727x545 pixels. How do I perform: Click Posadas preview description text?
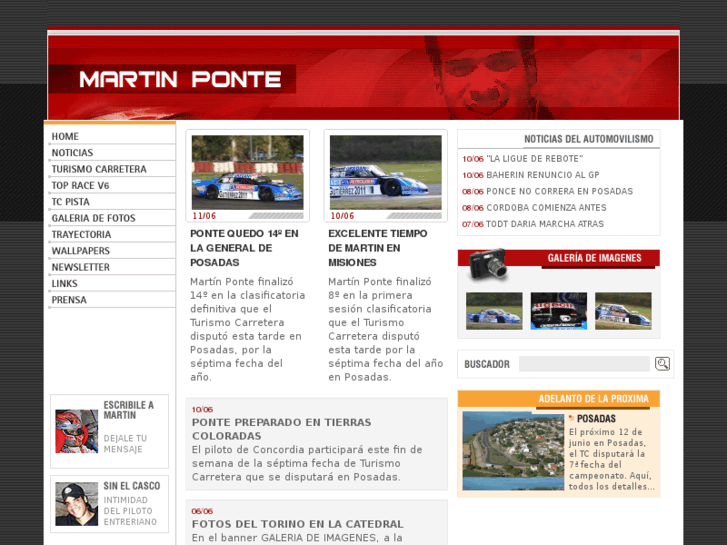612,459
